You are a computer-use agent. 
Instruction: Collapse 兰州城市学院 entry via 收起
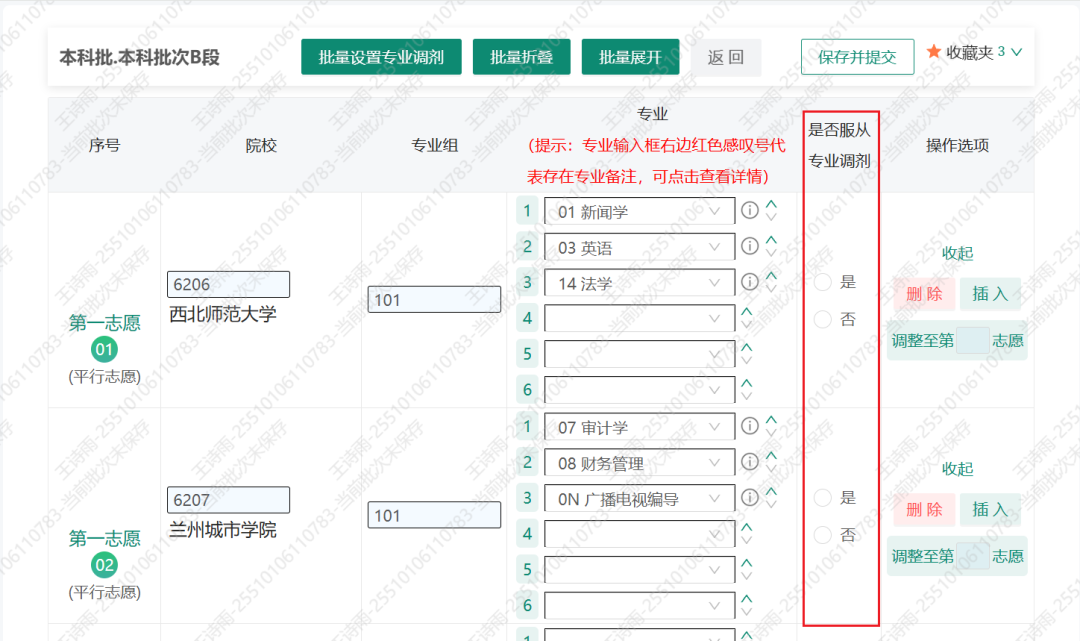pyautogui.click(x=957, y=469)
